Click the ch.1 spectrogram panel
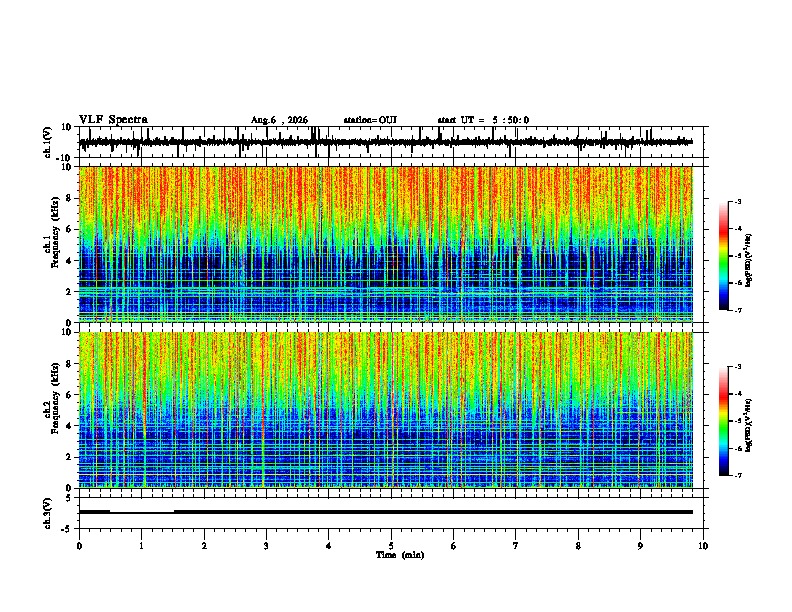 coord(386,244)
